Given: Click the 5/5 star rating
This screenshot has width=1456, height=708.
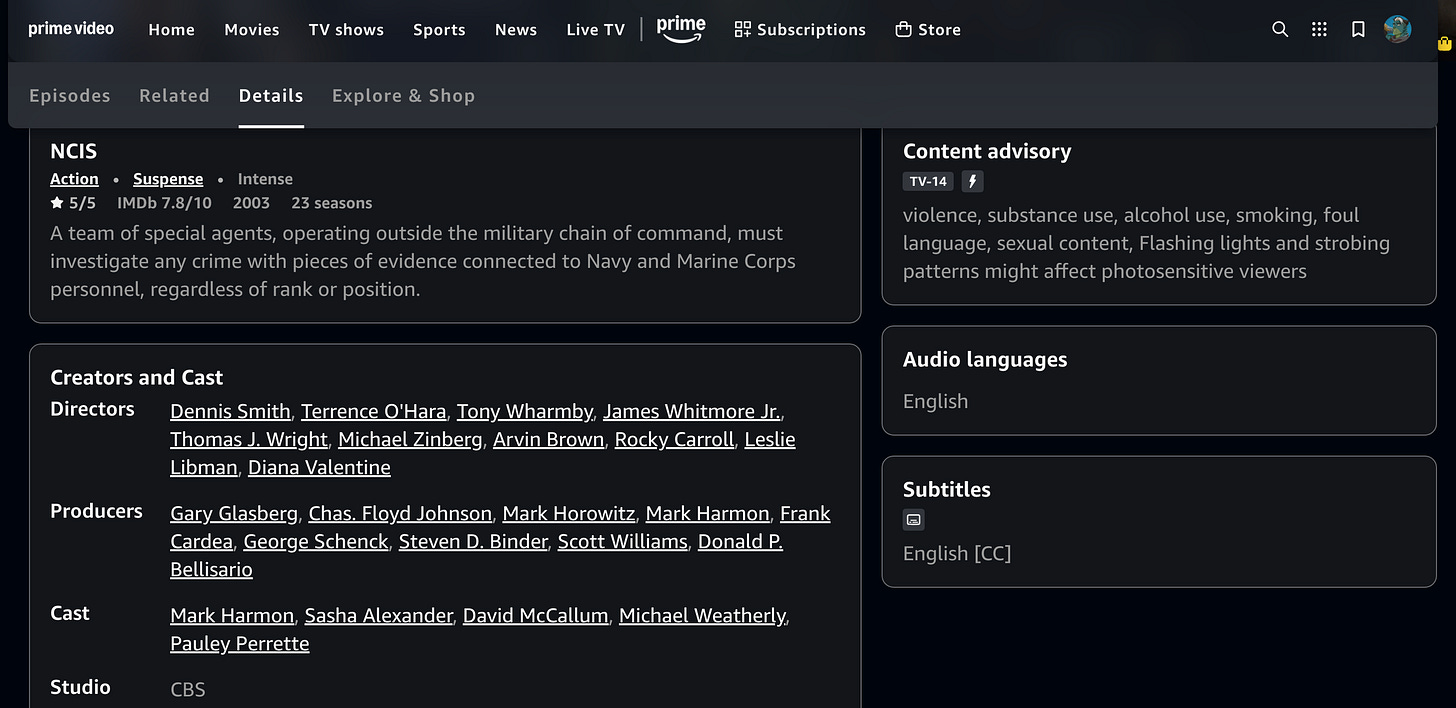Looking at the screenshot, I should coord(73,203).
